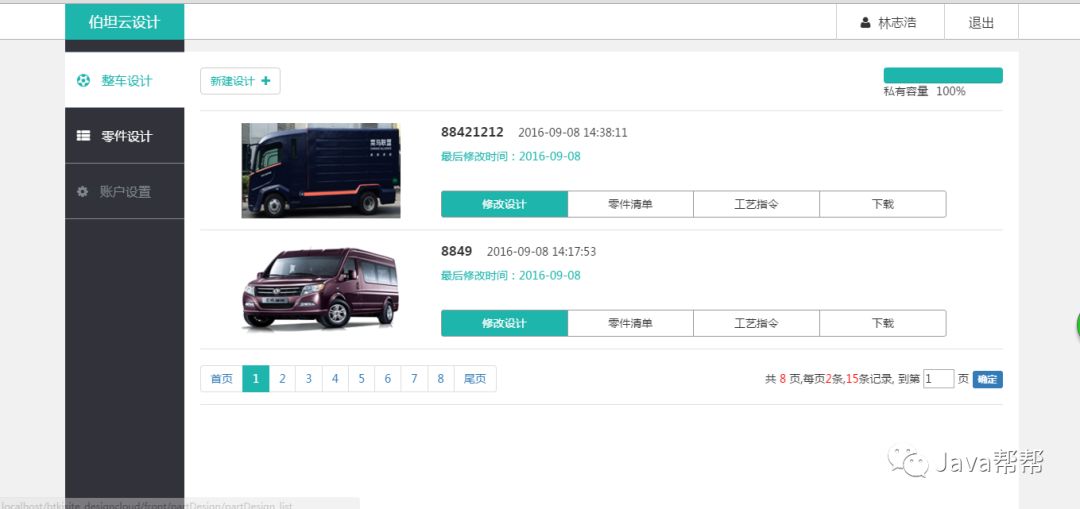Image resolution: width=1080 pixels, height=509 pixels.
Task: Select the blue truck thumbnail
Action: pos(321,171)
